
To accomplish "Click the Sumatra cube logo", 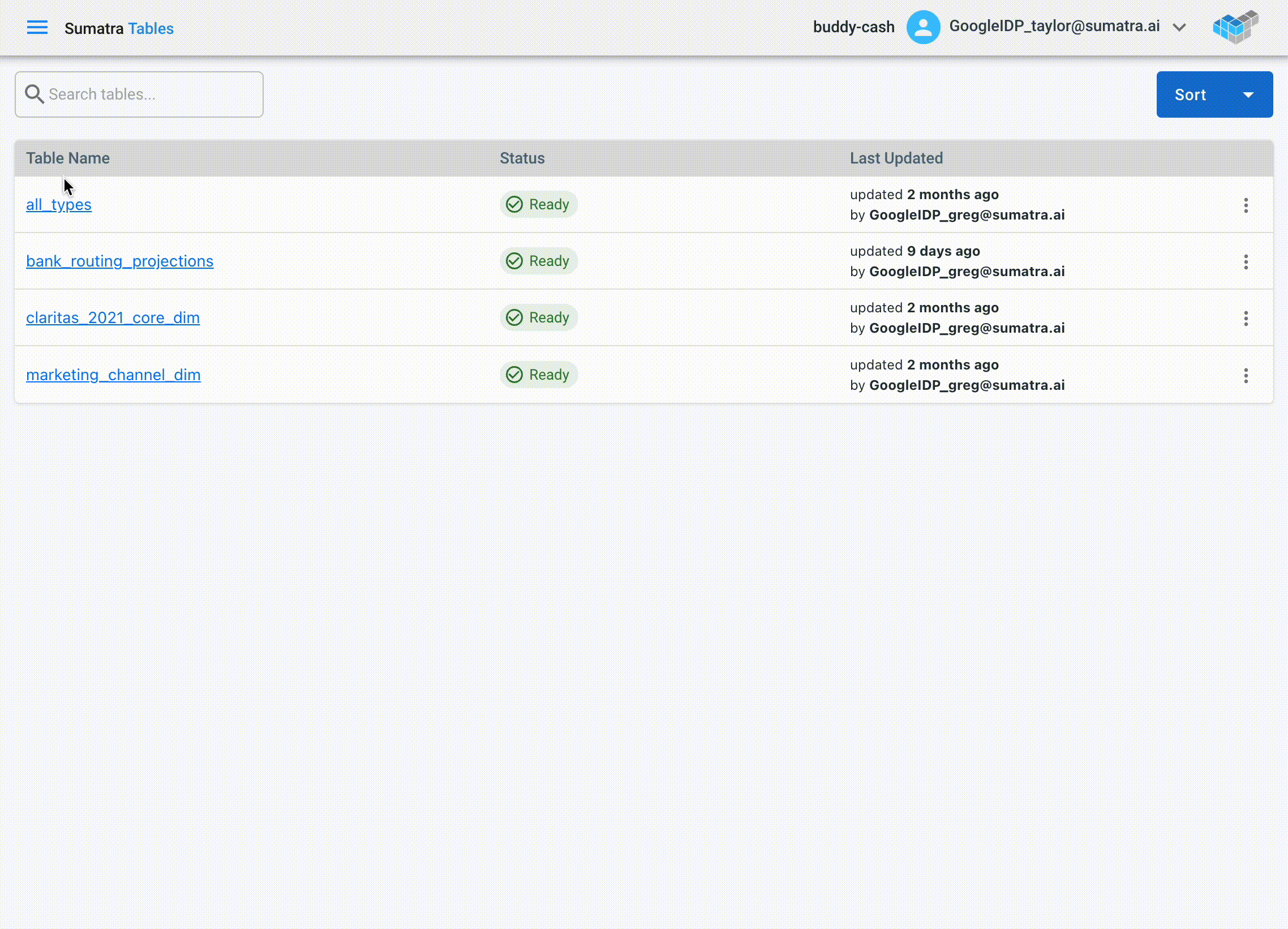I will (x=1235, y=27).
